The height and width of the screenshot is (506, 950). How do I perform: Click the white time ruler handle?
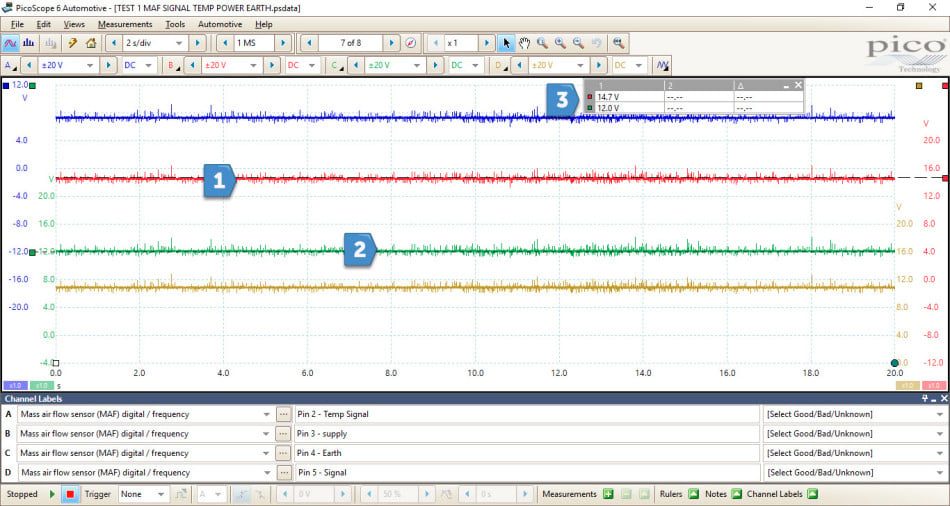(x=56, y=364)
